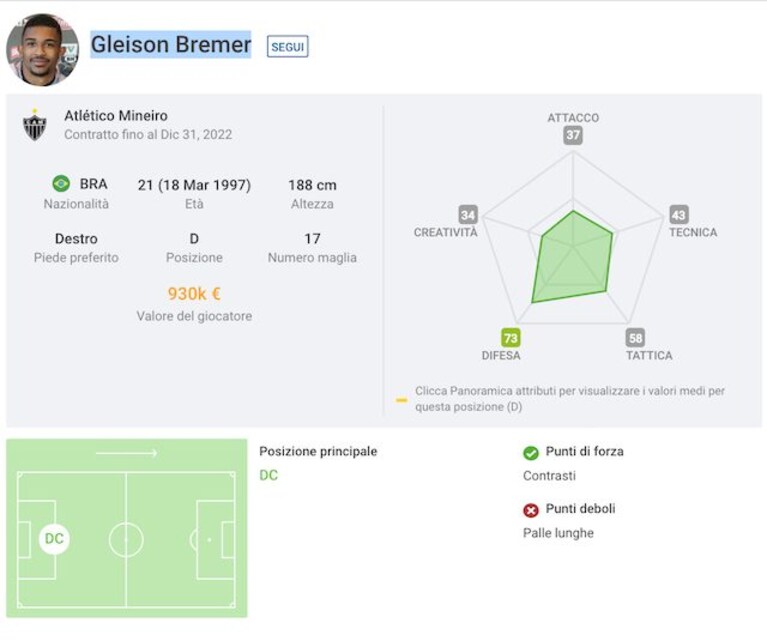
Task: Click the Gleison Bremer name heading
Action: pos(171,45)
